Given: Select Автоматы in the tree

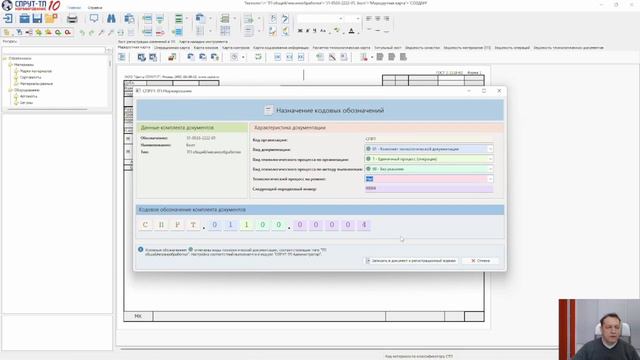Looking at the screenshot, I should (x=29, y=96).
